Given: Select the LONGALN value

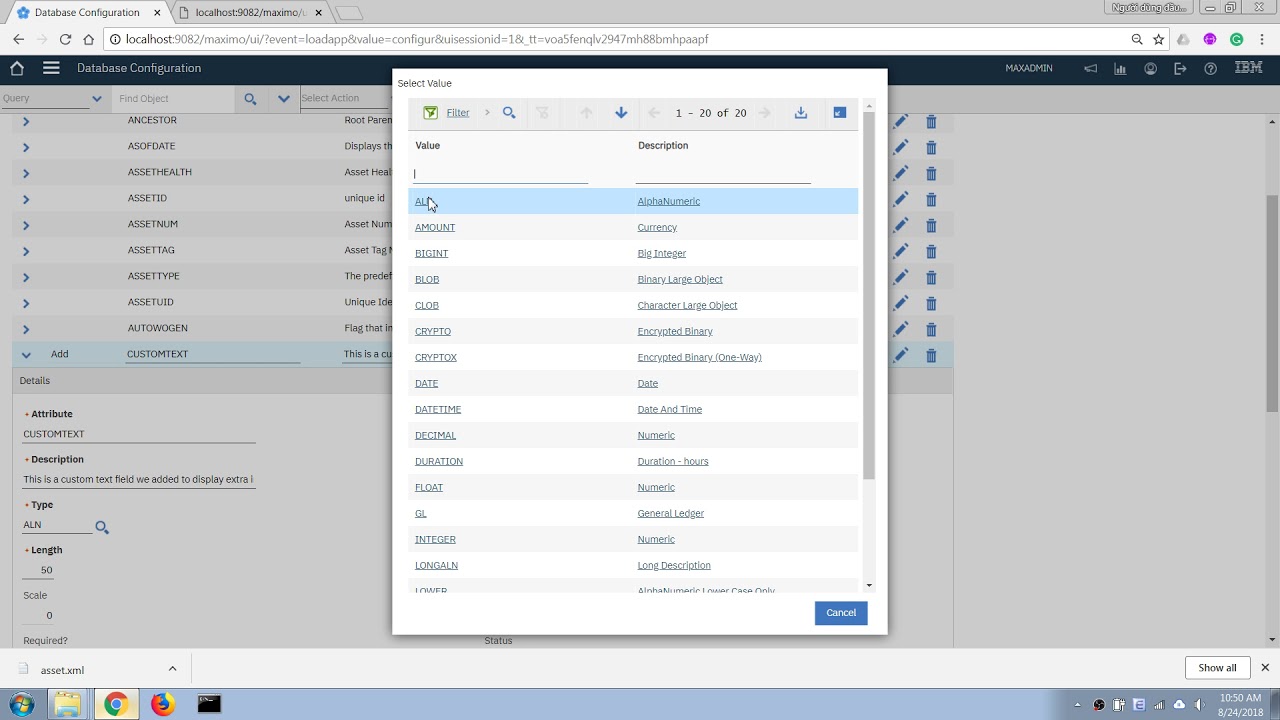Looking at the screenshot, I should [436, 565].
